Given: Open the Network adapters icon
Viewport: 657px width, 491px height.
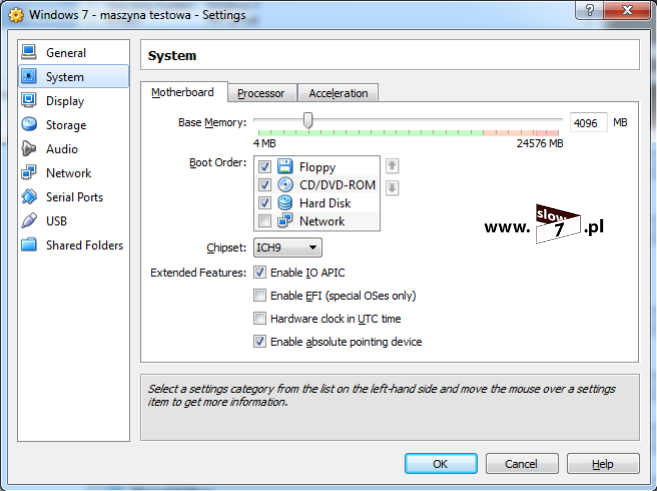Looking at the screenshot, I should [29, 172].
